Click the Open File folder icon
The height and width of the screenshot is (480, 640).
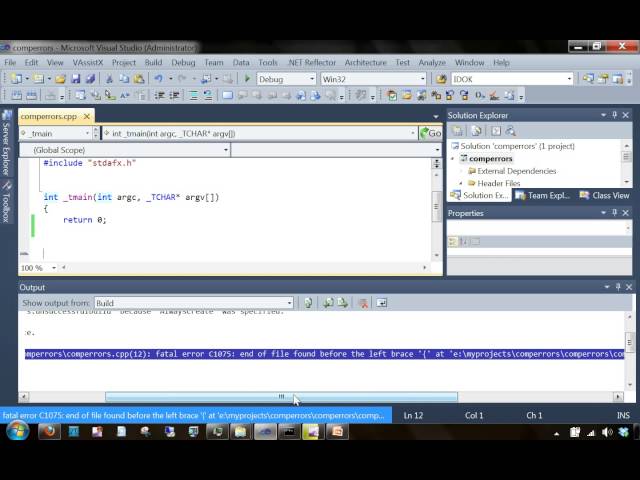click(x=60, y=78)
